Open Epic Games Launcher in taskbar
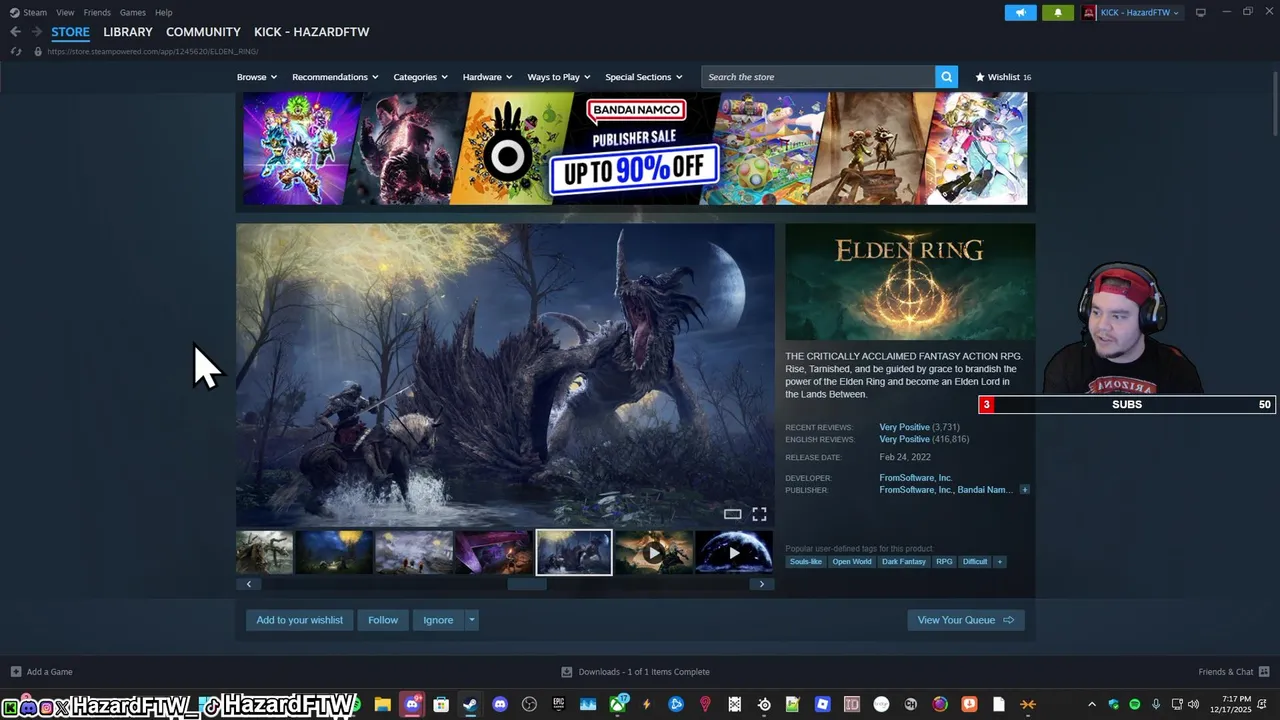 558,705
